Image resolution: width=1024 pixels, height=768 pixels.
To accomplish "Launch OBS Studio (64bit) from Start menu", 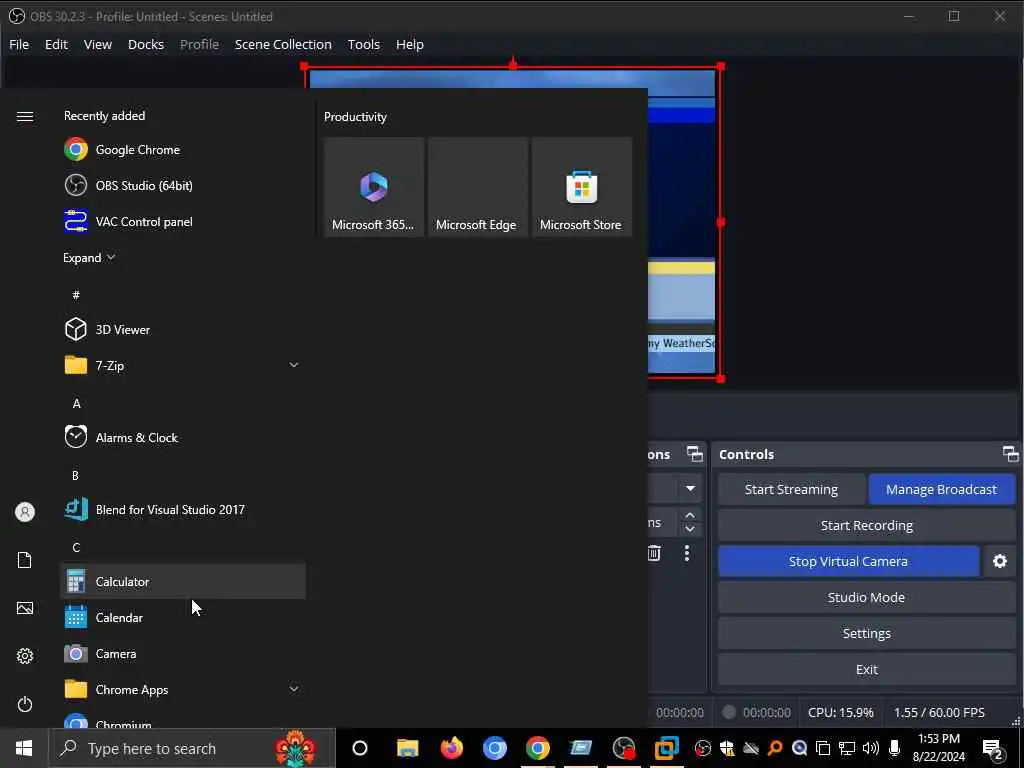I will click(x=183, y=185).
